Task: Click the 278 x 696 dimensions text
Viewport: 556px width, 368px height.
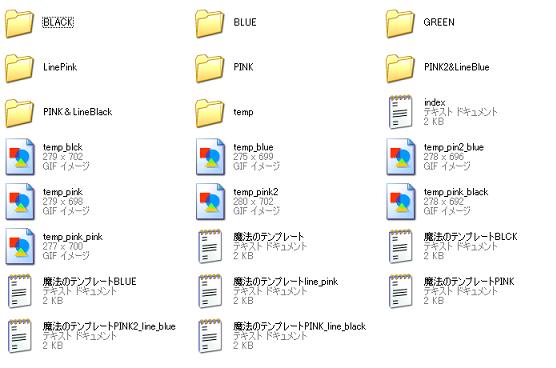Action: [x=444, y=156]
